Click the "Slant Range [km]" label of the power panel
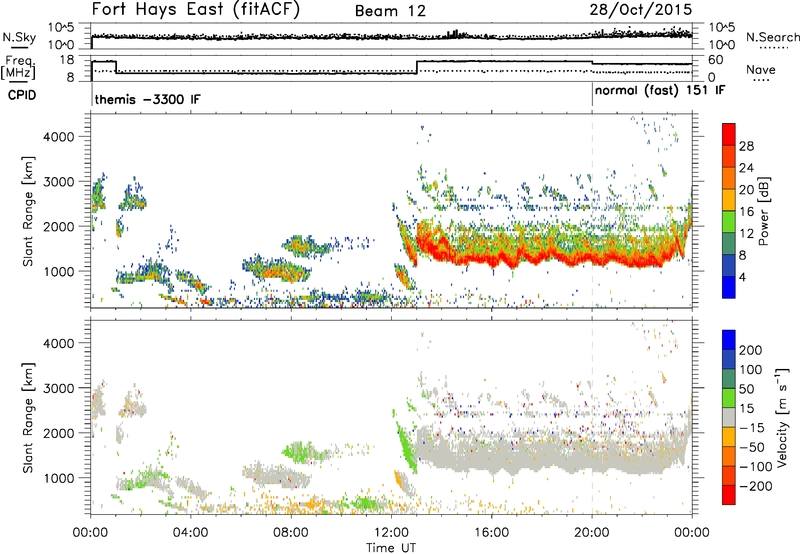The width and height of the screenshot is (800, 554). click(x=28, y=211)
